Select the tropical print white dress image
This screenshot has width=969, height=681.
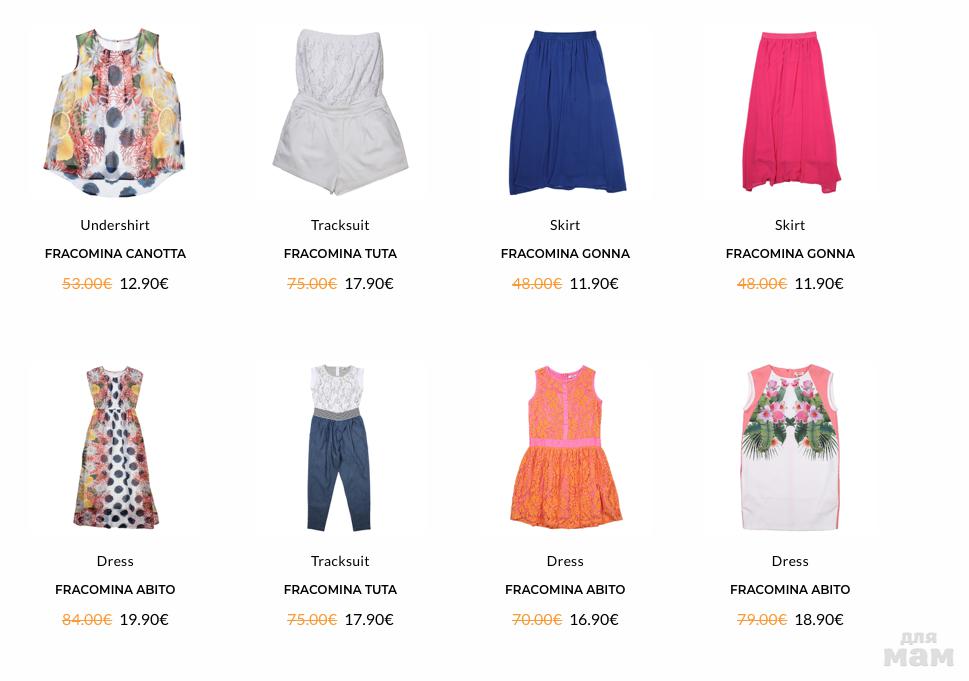[x=790, y=447]
